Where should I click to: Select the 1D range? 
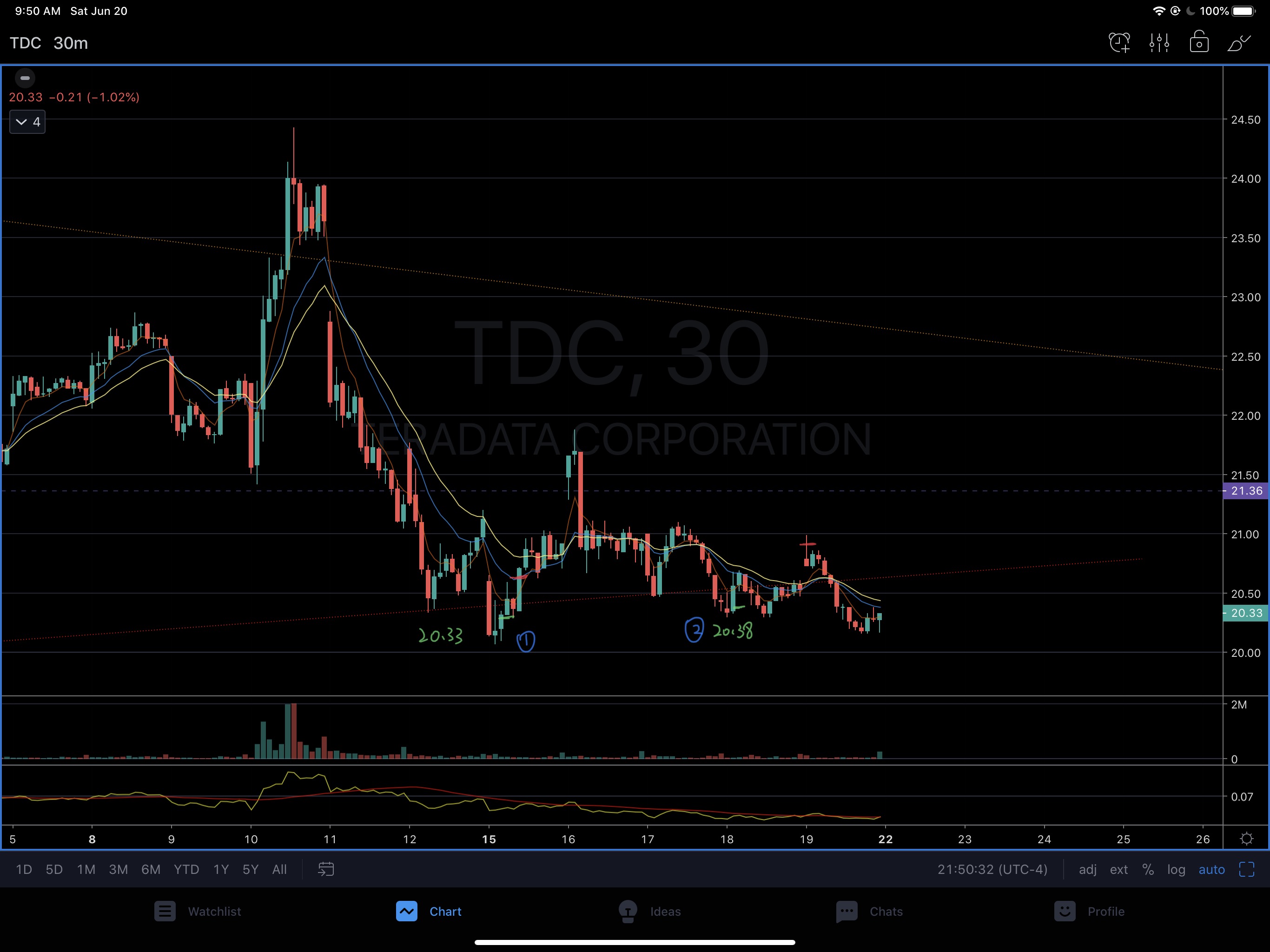tap(24, 869)
